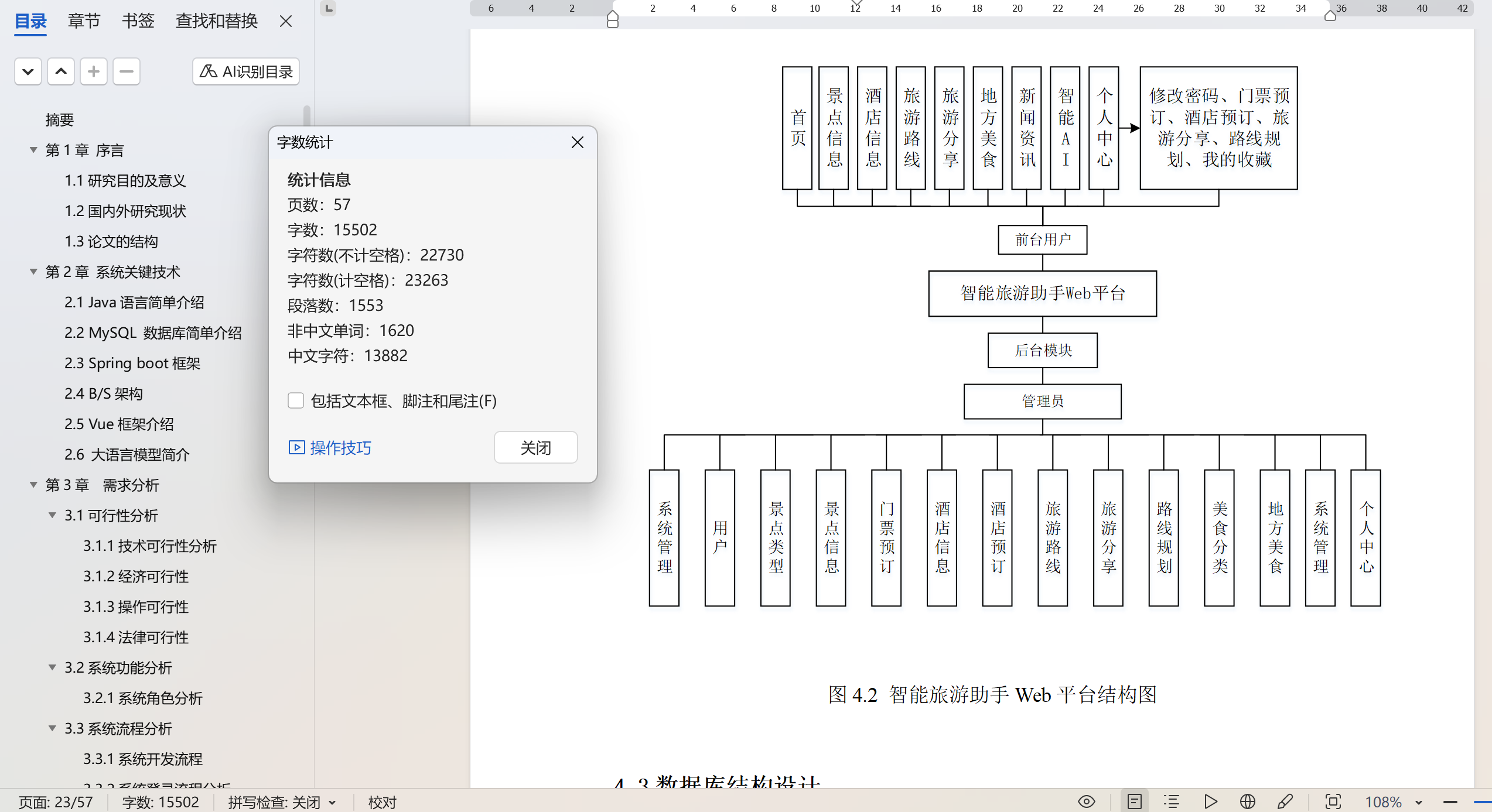Switch to the 书签 tab
Screen dimensions: 1492x812
(138, 21)
